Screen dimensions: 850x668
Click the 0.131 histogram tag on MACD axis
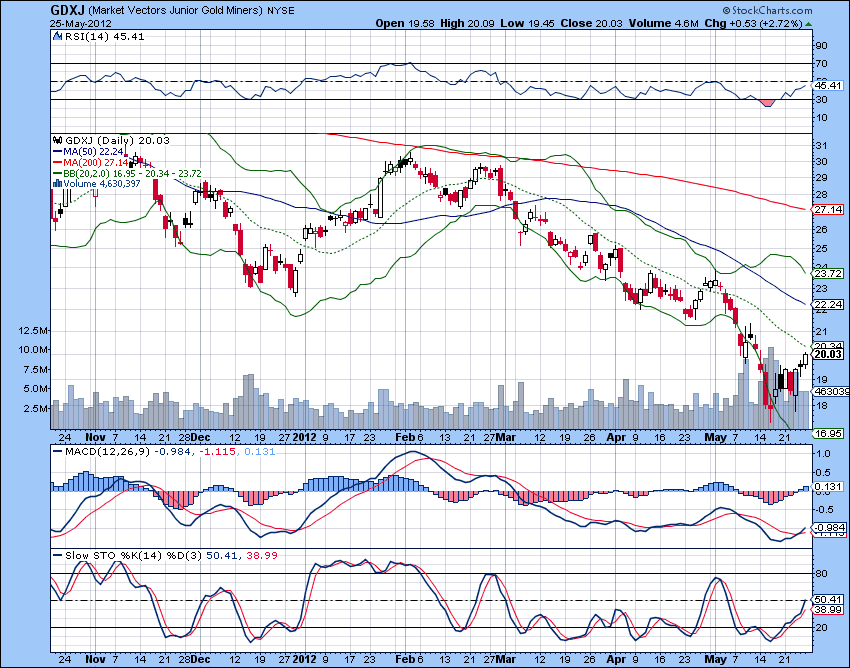click(x=829, y=486)
